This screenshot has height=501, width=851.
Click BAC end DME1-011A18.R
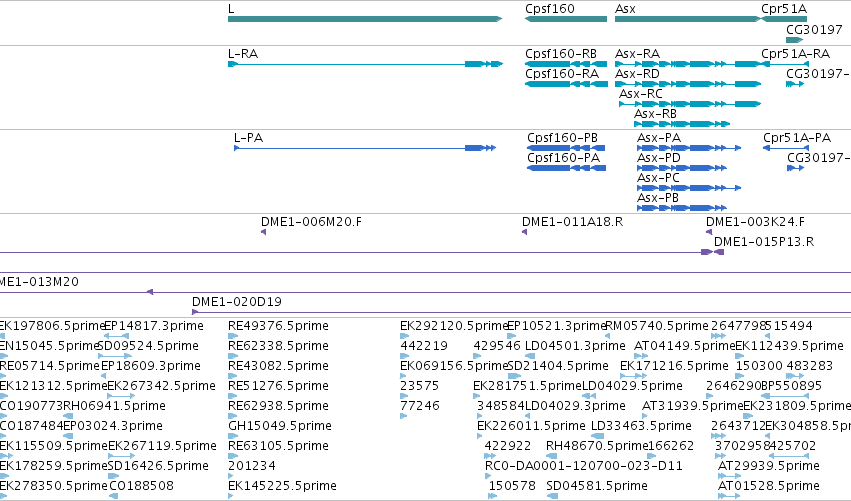tap(573, 222)
